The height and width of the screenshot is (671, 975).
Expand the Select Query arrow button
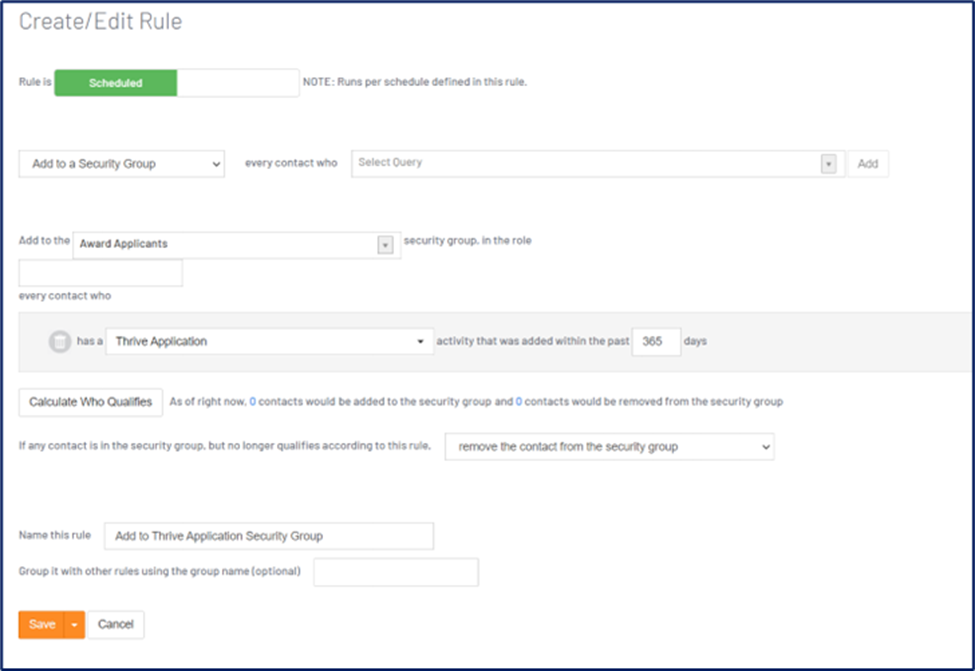click(828, 164)
